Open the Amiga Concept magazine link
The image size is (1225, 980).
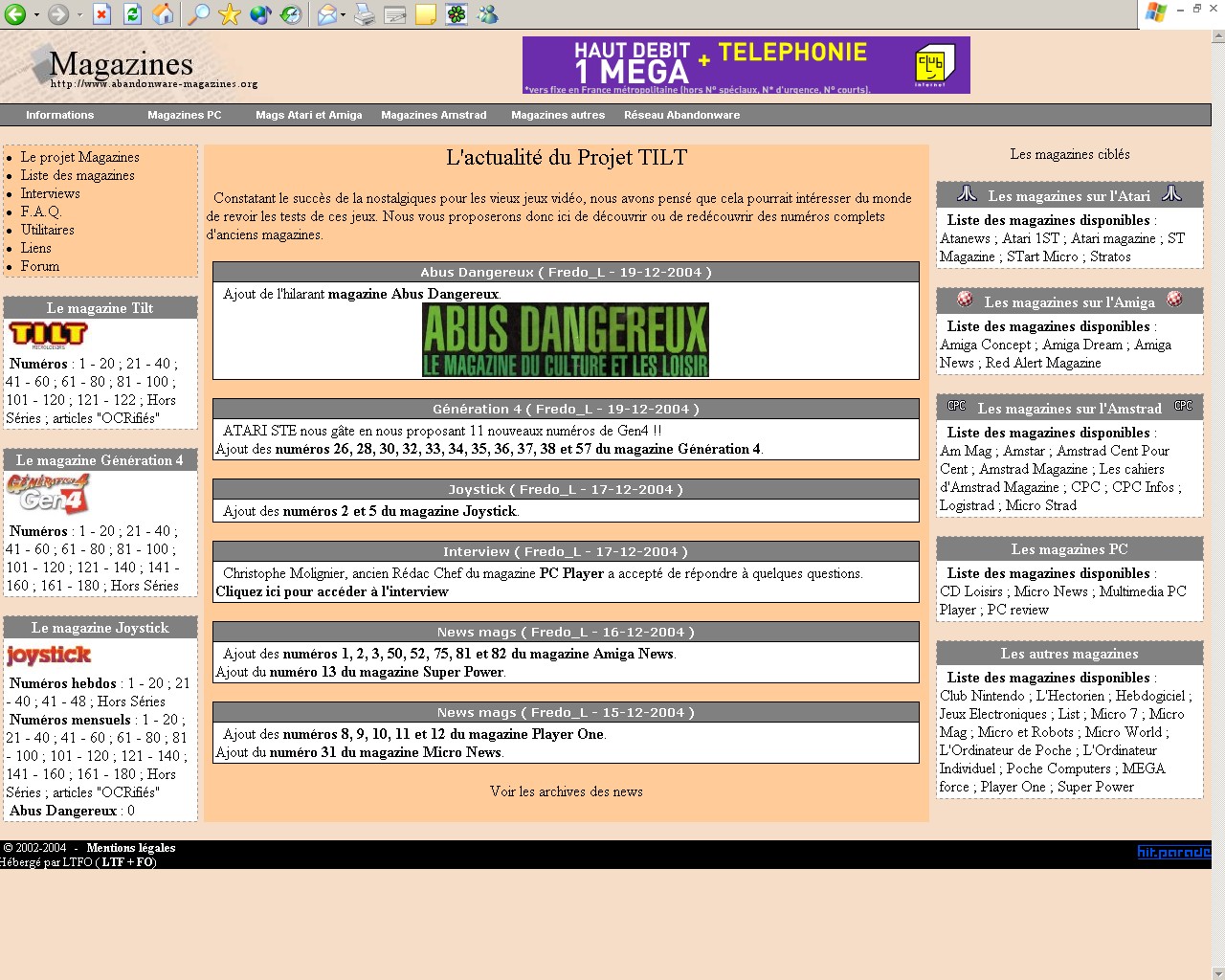(x=986, y=345)
